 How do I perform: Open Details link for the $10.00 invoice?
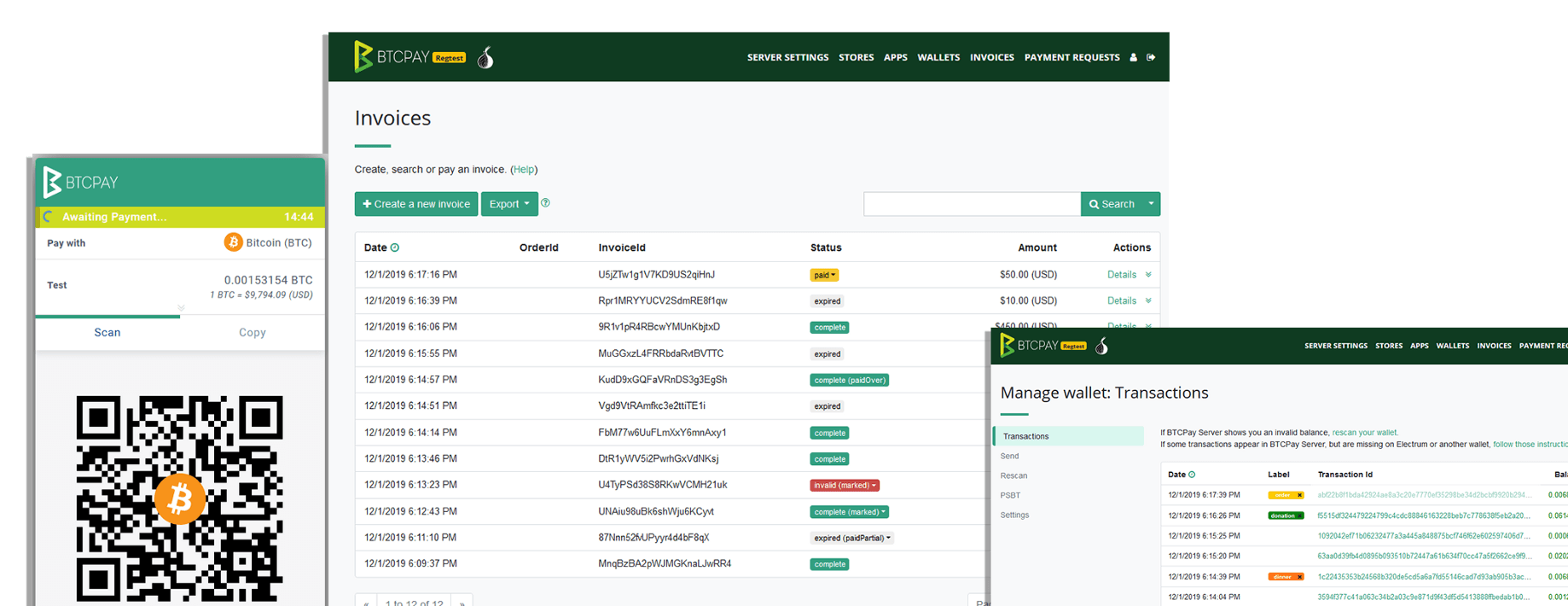coord(1121,300)
